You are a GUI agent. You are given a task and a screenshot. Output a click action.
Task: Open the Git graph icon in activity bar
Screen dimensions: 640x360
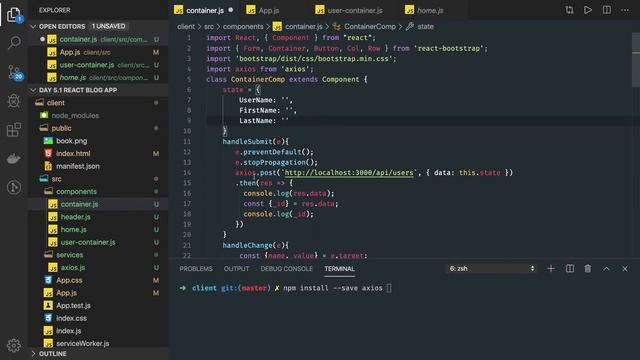point(13,187)
